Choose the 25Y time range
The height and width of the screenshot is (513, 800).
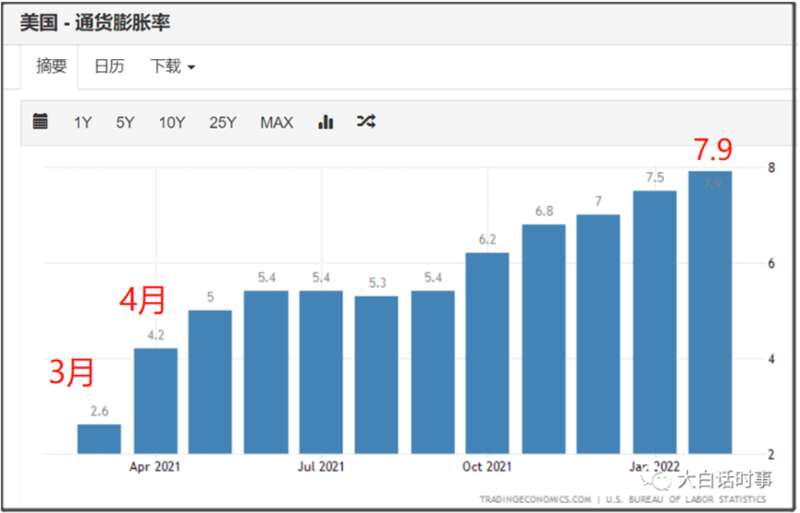click(222, 123)
